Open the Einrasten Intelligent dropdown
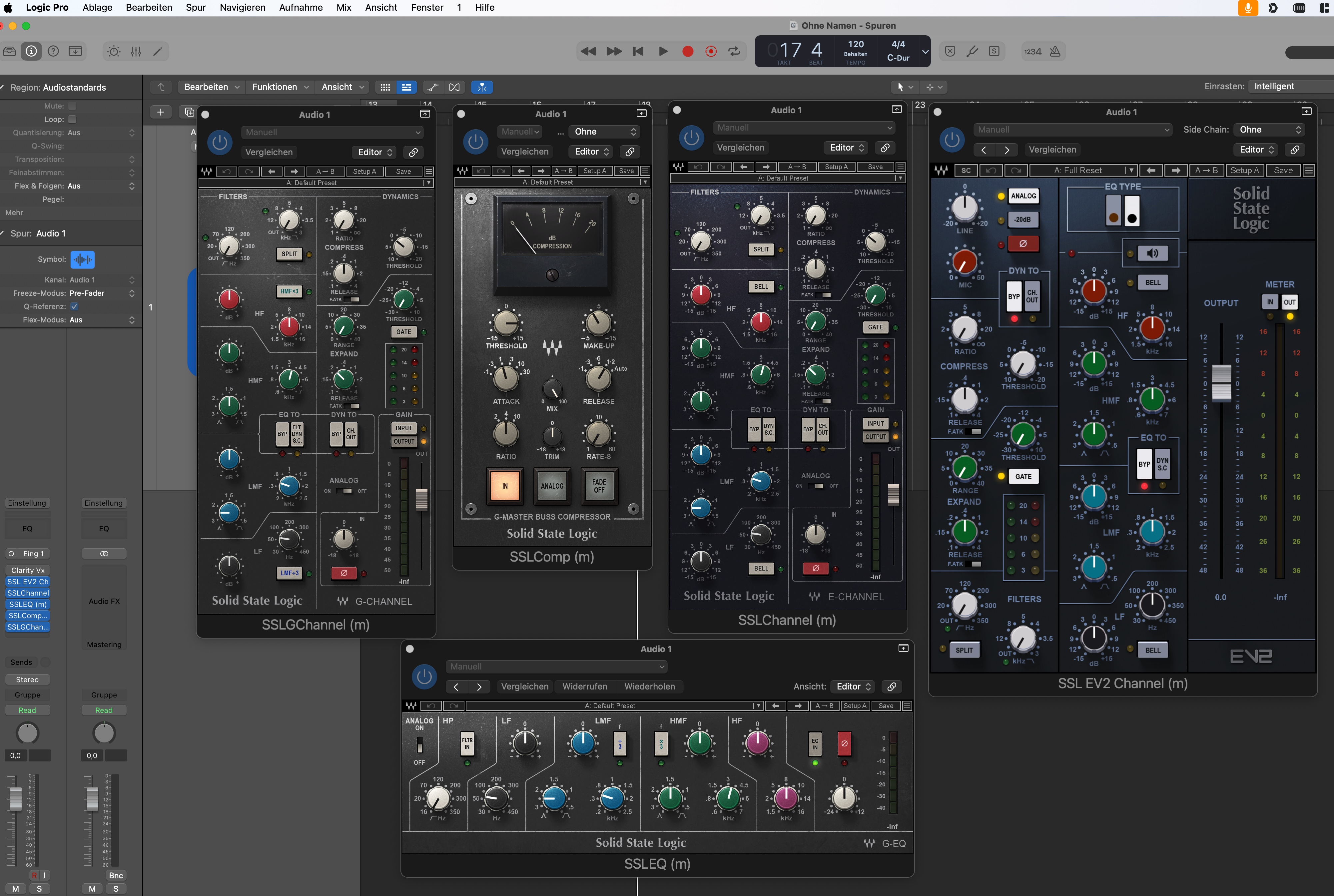Image resolution: width=1334 pixels, height=896 pixels. point(1291,86)
